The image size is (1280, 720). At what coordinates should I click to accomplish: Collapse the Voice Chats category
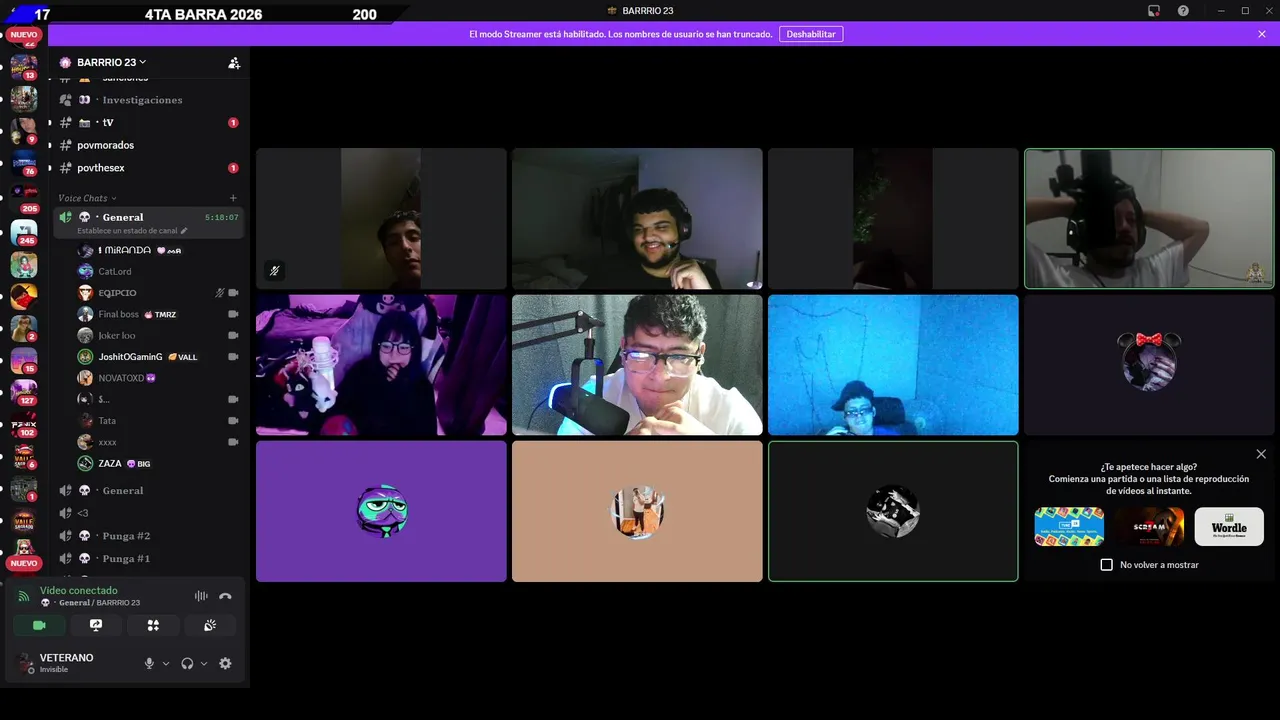pos(87,198)
